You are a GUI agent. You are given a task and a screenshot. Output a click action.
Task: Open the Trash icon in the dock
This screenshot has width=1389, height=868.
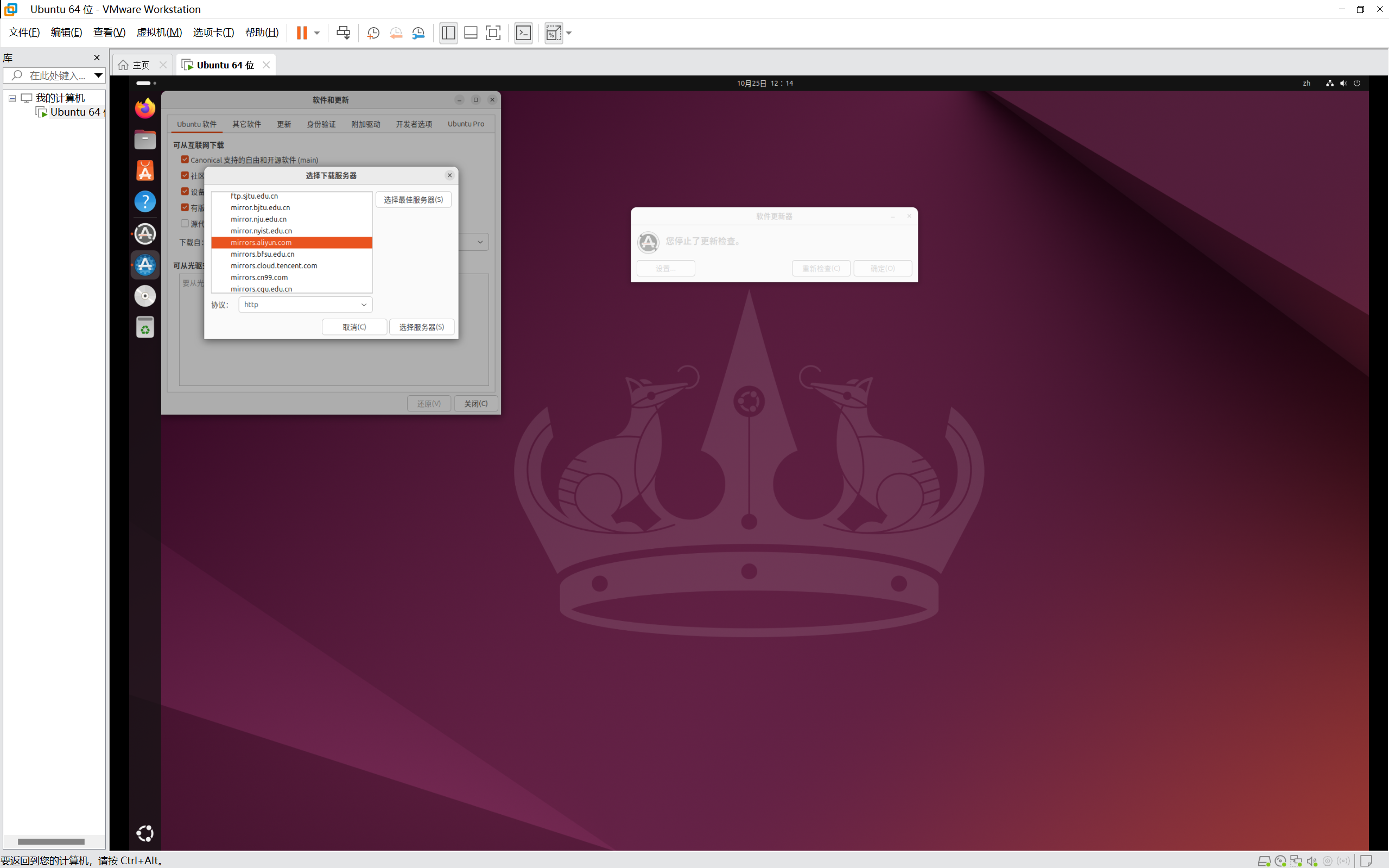144,327
